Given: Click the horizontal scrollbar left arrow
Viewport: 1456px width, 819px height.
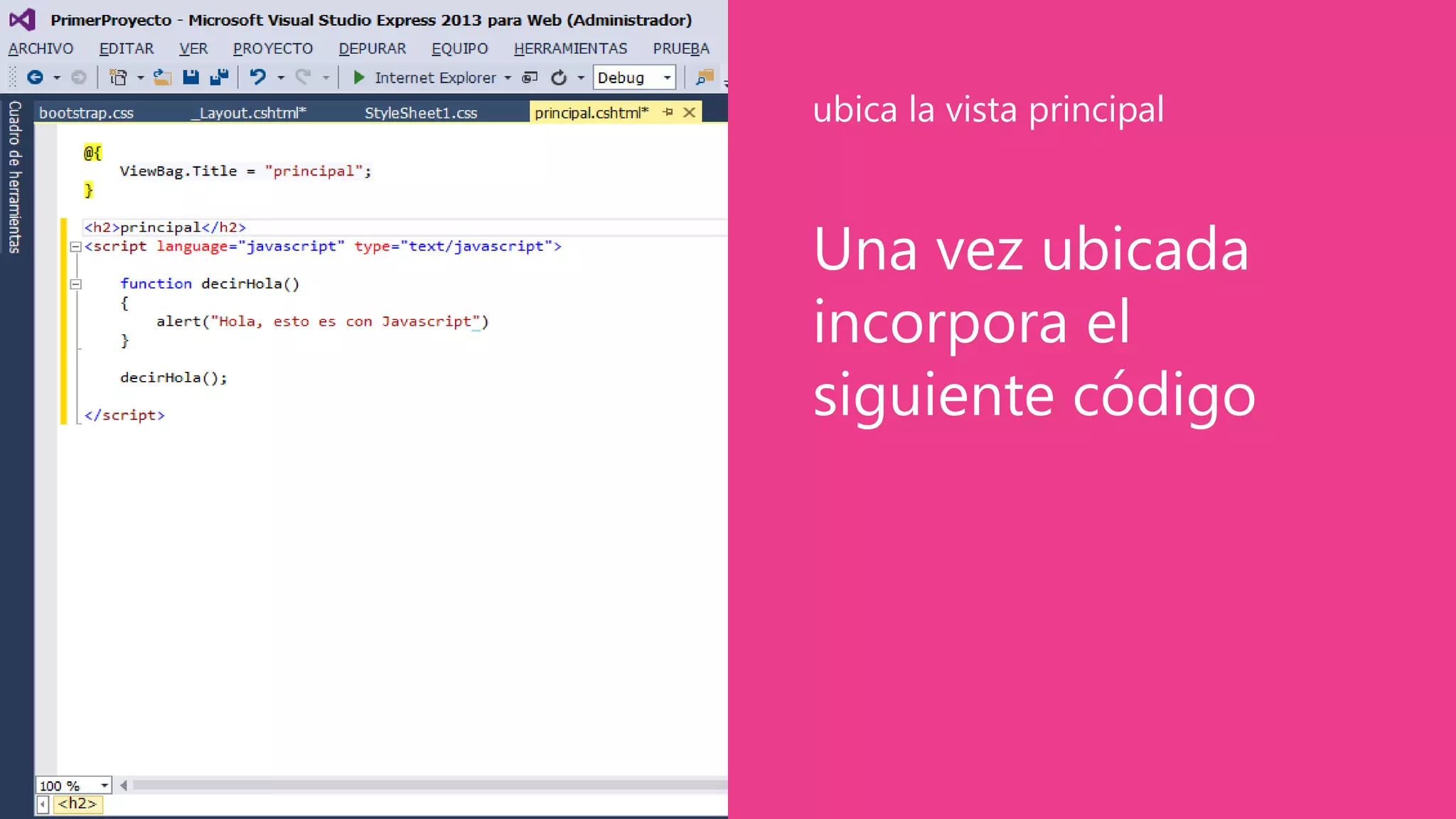Looking at the screenshot, I should [x=124, y=785].
